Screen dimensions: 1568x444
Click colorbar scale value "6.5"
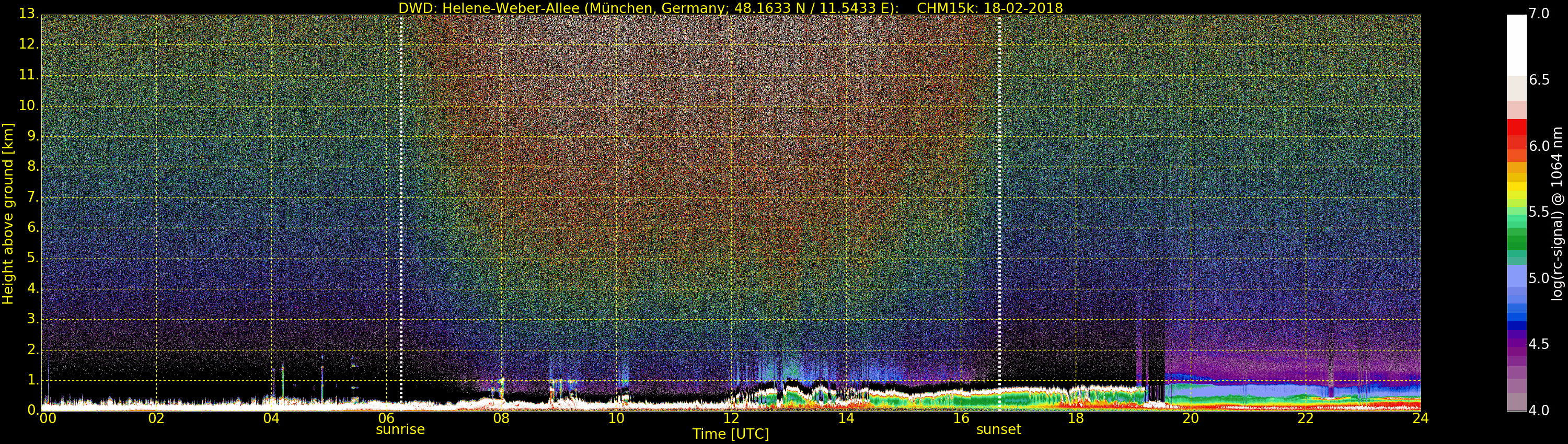click(1539, 80)
